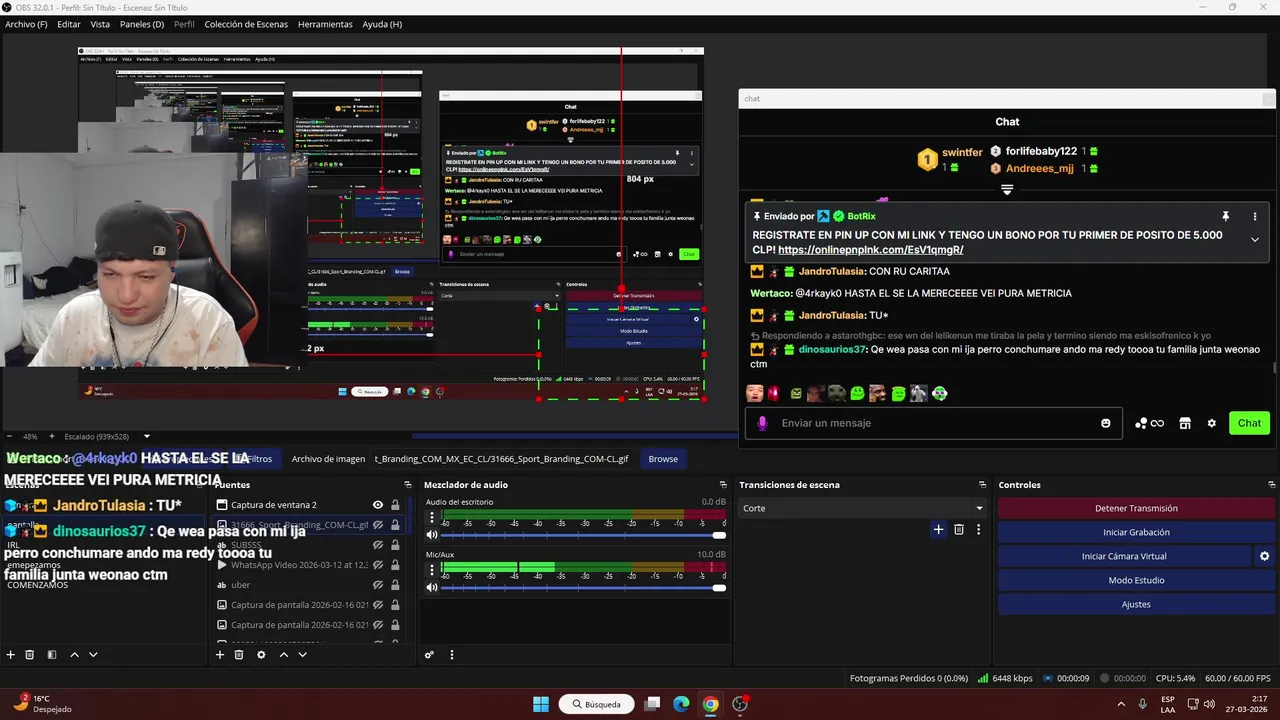
Task: Move selected scene down in Escenas toolbar
Action: [x=93, y=655]
